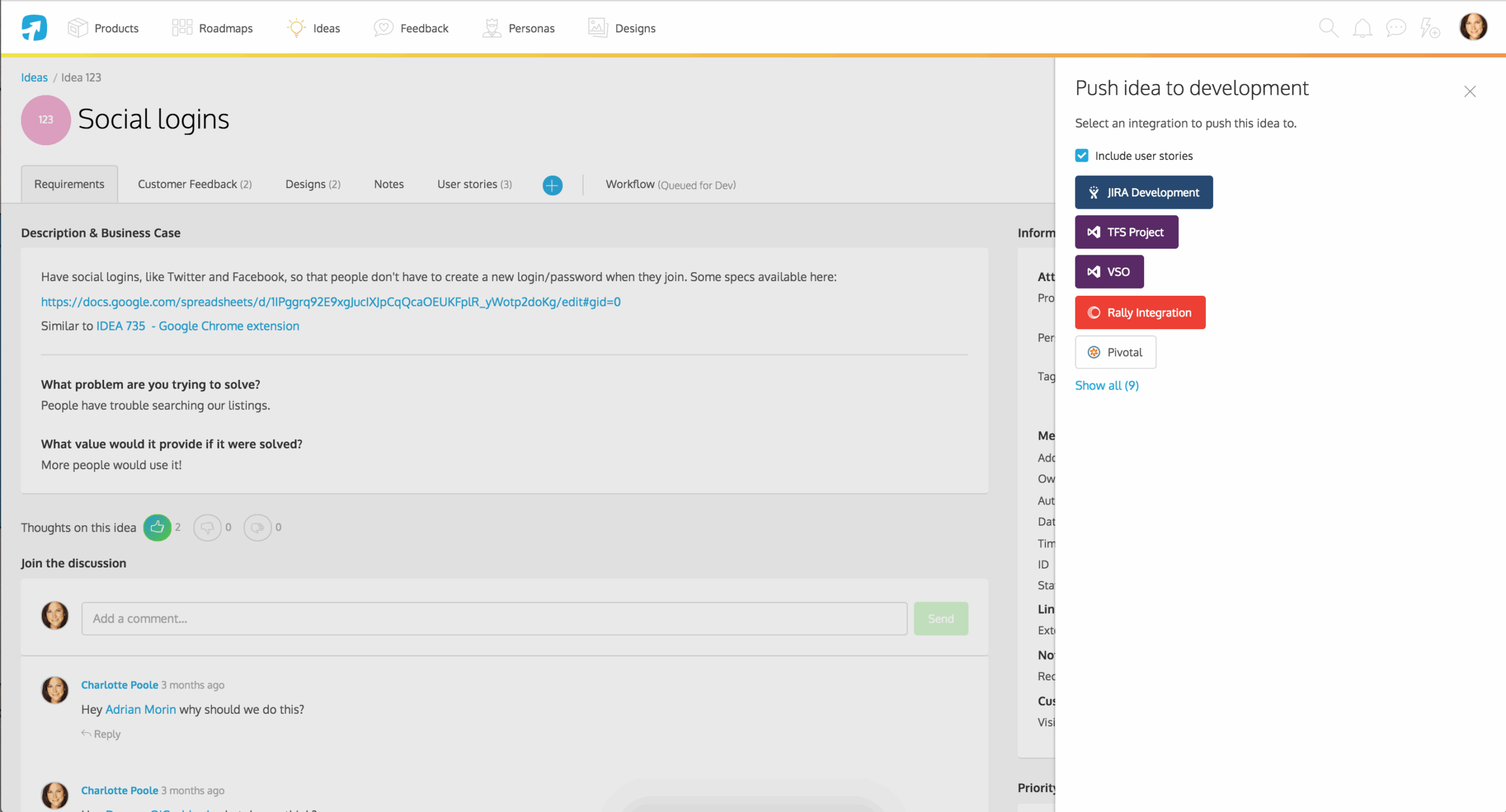Screen dimensions: 1506x812
Task: Close the Push idea to development panel
Action: pos(1470,91)
